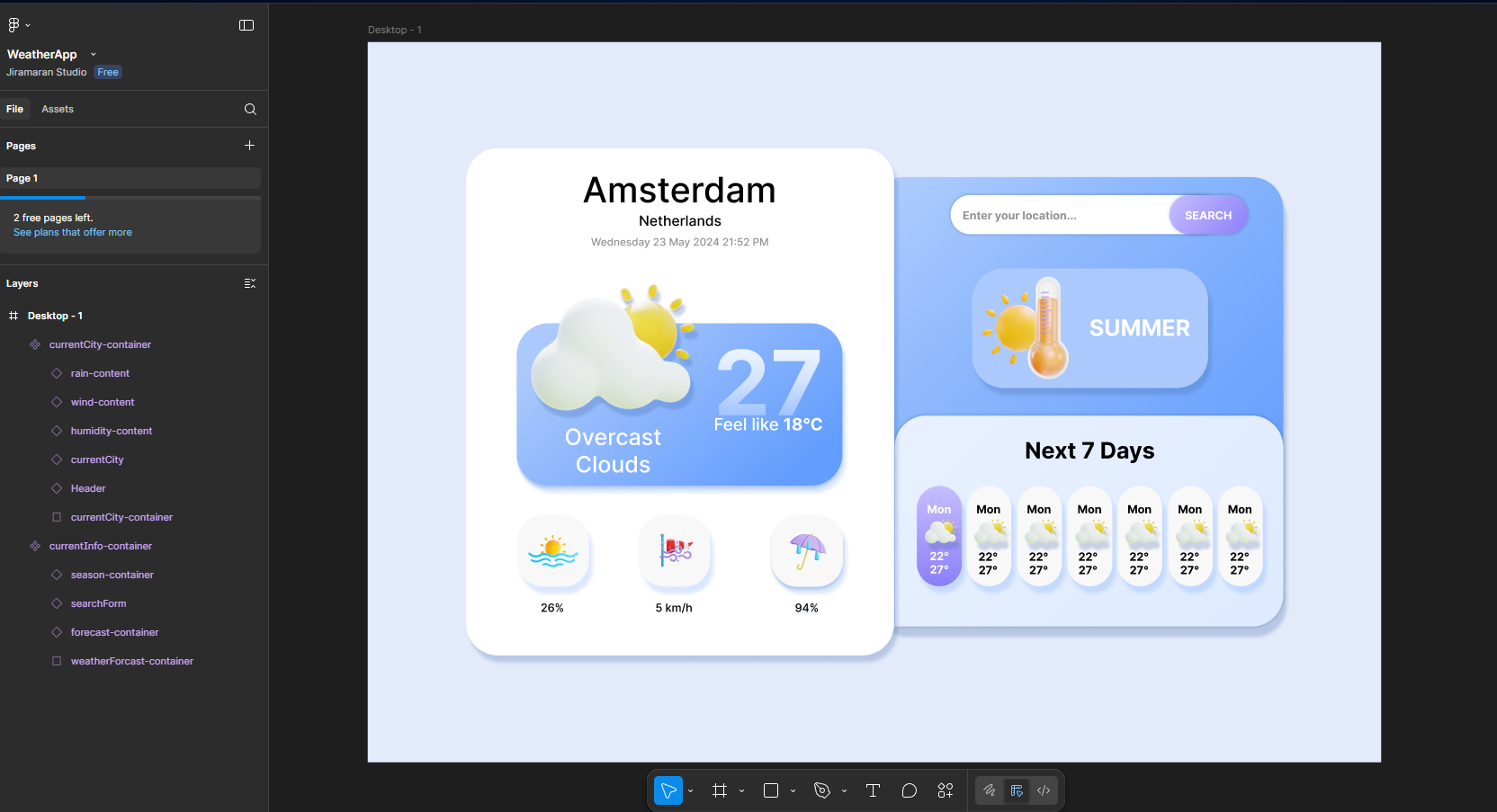Screen dimensions: 1497x812
Task: Add a new page with plus icon
Action: (x=249, y=146)
